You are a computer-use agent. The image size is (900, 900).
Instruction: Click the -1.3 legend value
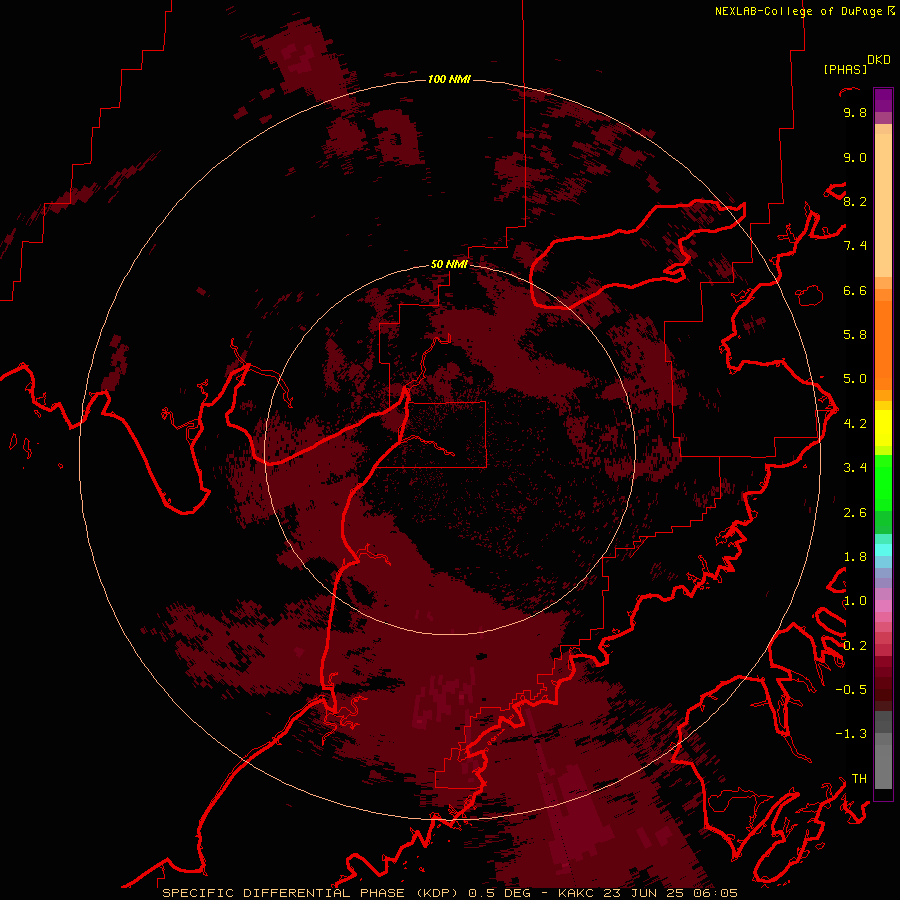coord(851,734)
